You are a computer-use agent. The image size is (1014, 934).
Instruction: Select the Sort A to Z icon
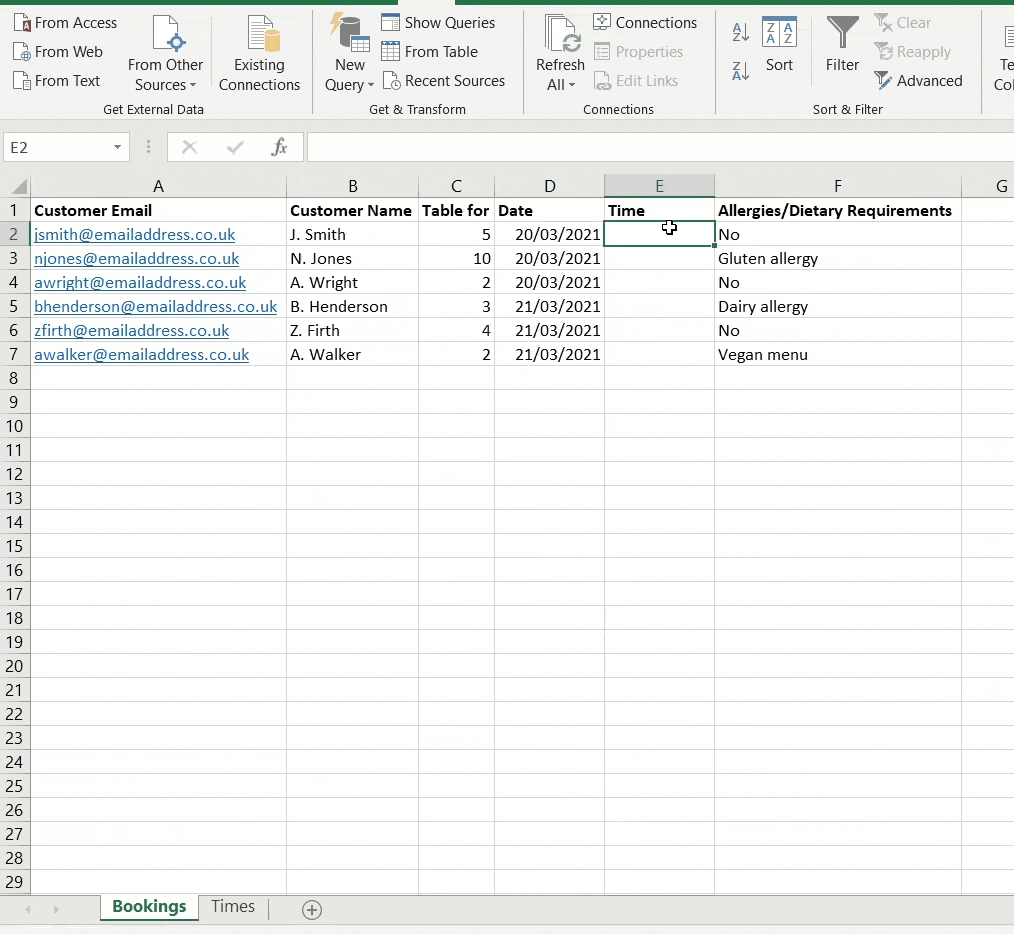(x=740, y=32)
